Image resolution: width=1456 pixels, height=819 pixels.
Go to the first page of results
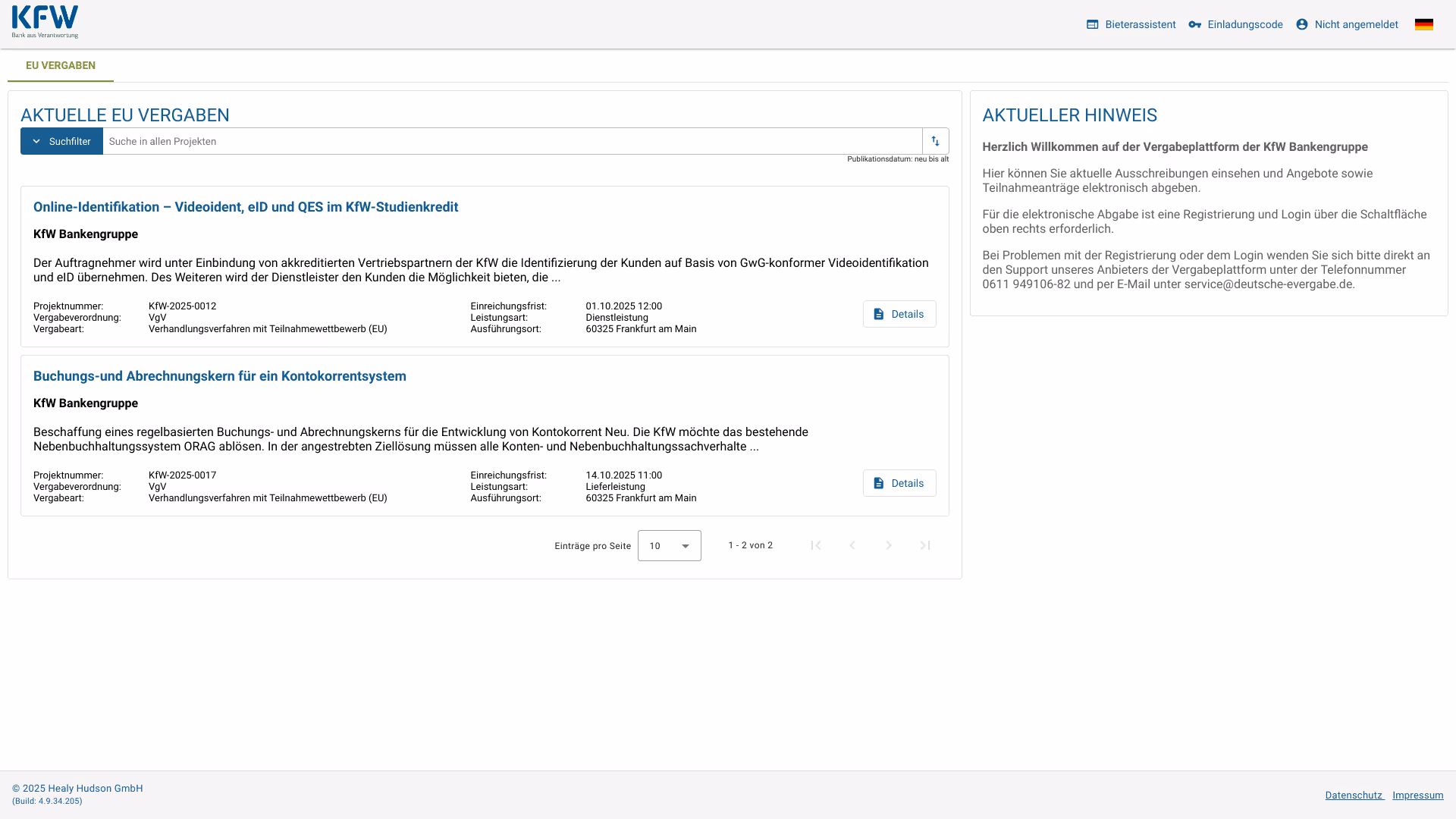[816, 545]
